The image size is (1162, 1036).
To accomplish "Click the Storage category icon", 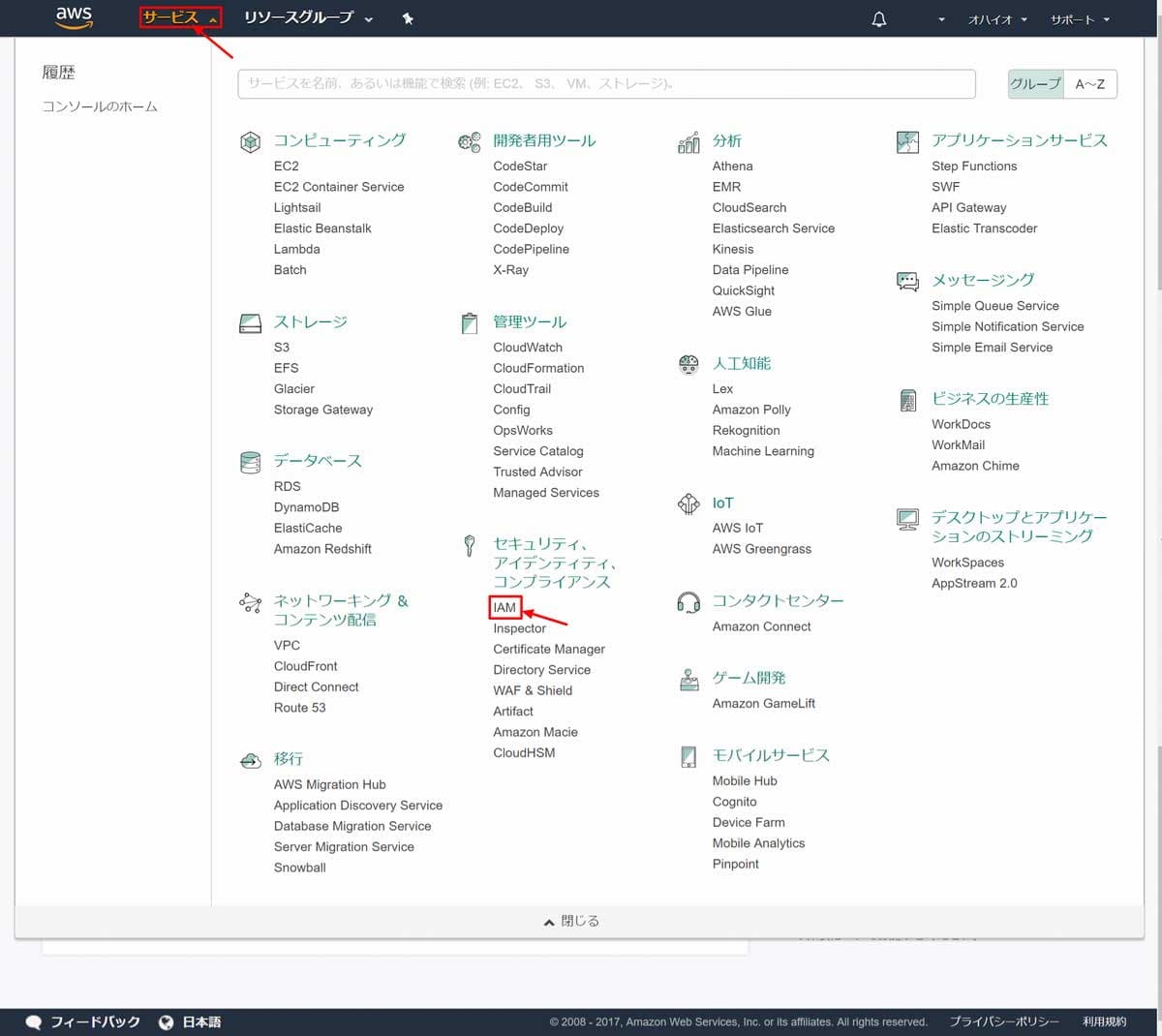I will point(250,323).
